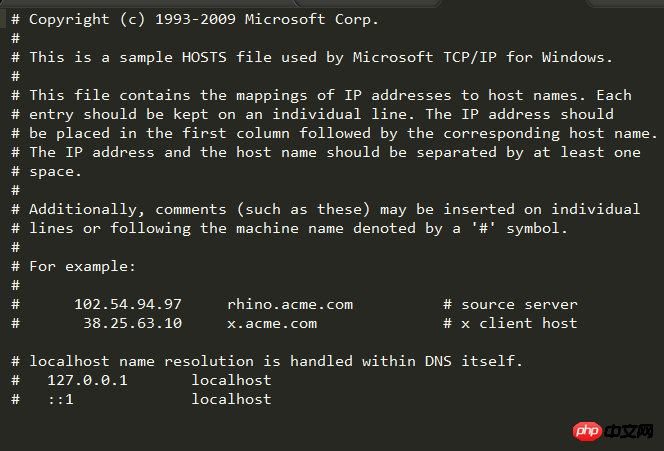The image size is (664, 451).
Task: Click the IP address 102.54.94.97
Action: tap(128, 305)
